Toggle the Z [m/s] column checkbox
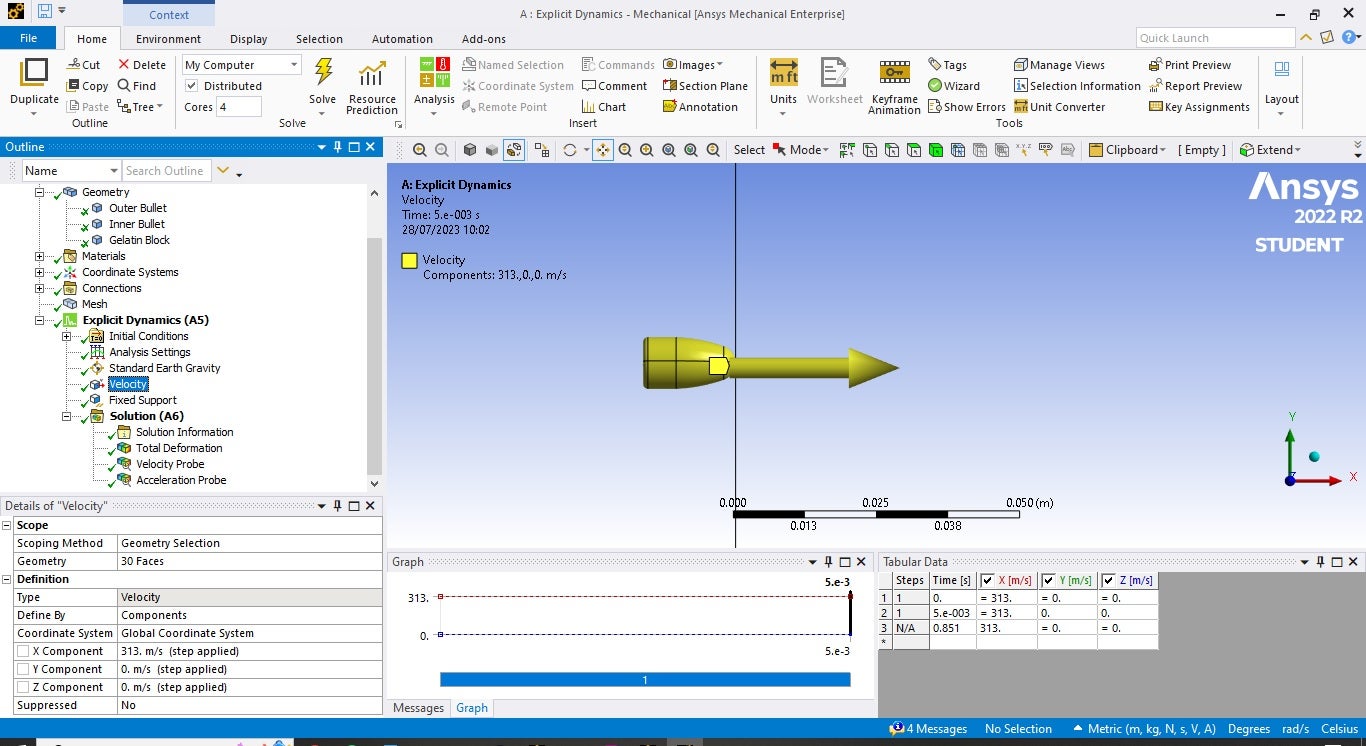 pyautogui.click(x=1108, y=580)
